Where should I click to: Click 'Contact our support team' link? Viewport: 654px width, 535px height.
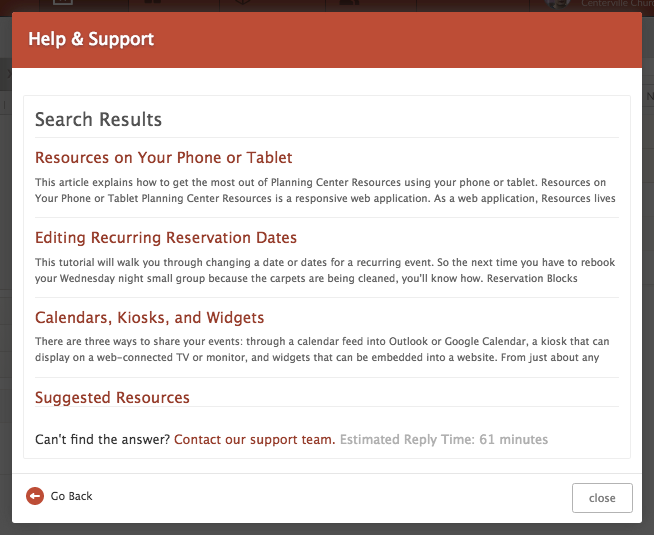click(254, 440)
